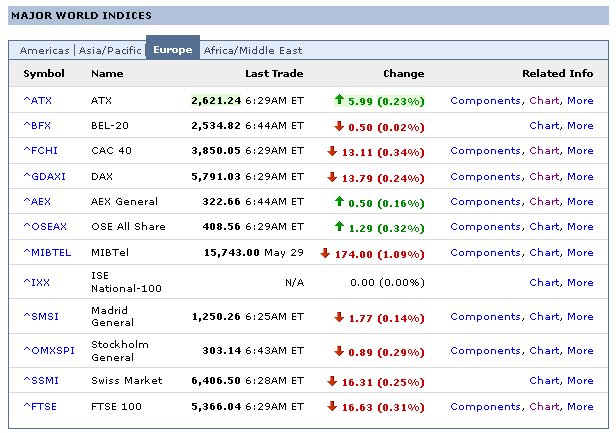Click the ATX last trade value 2,621.24

point(216,101)
